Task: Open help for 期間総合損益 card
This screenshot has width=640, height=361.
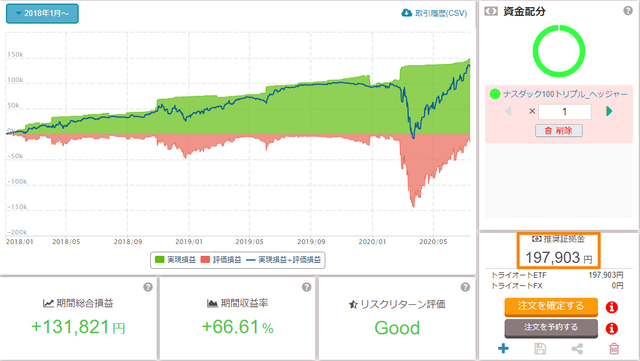Action: (x=148, y=287)
